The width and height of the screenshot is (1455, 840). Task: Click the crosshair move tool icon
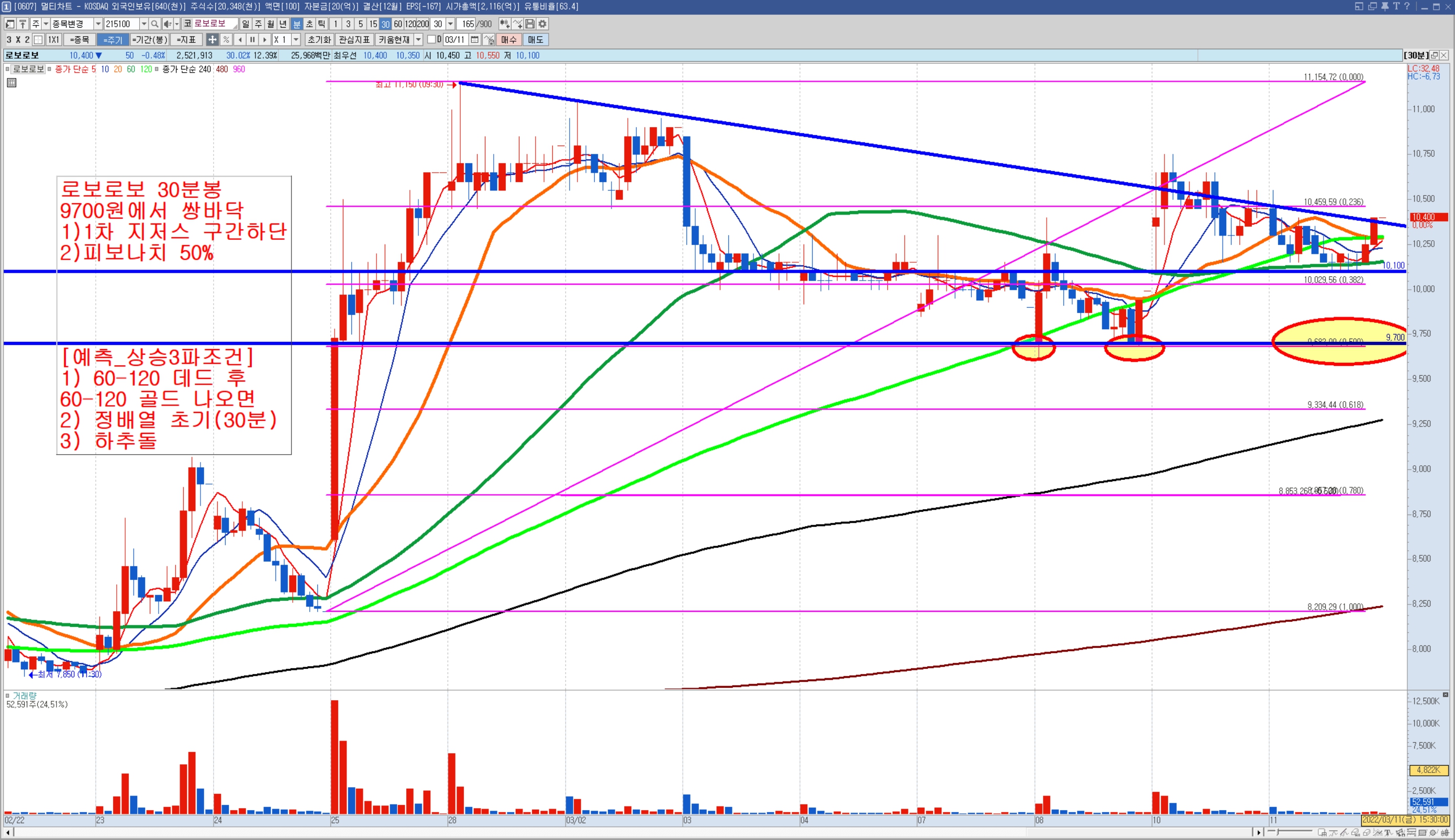pyautogui.click(x=212, y=40)
